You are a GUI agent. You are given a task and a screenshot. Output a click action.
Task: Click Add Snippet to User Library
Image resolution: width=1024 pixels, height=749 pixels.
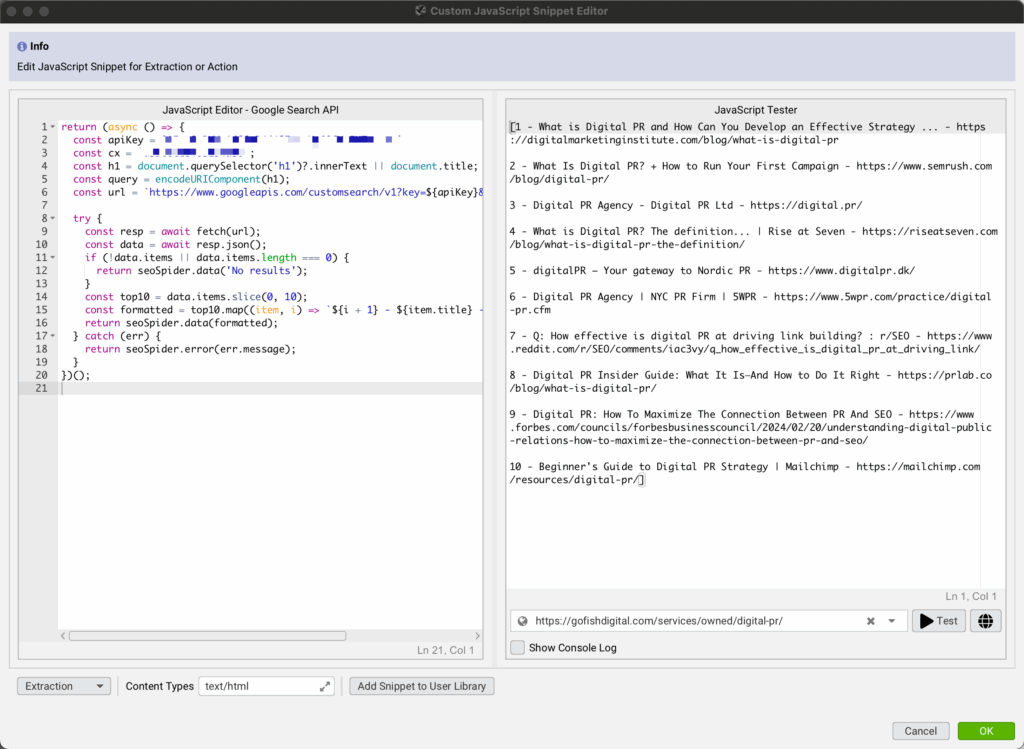[x=422, y=686]
